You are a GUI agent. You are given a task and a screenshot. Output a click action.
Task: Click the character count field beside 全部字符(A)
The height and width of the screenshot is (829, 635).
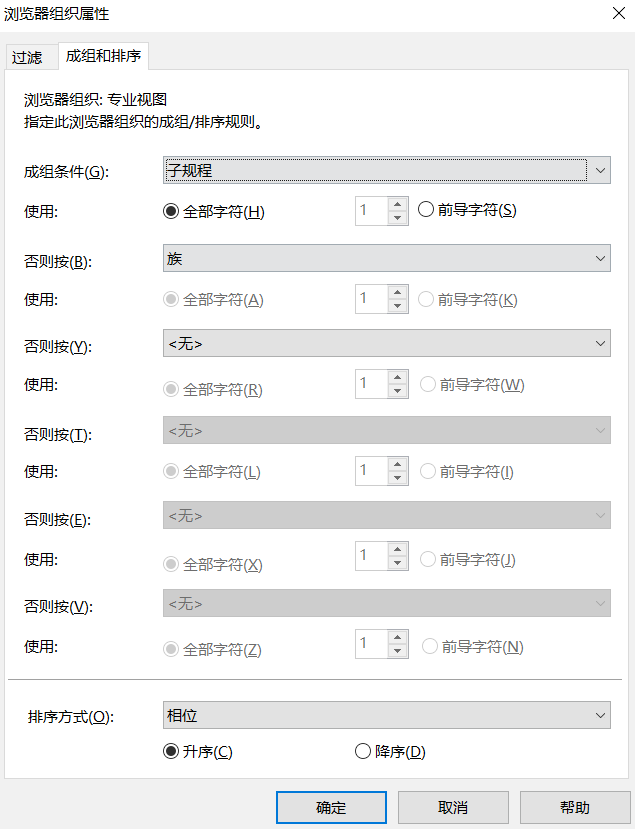click(371, 299)
